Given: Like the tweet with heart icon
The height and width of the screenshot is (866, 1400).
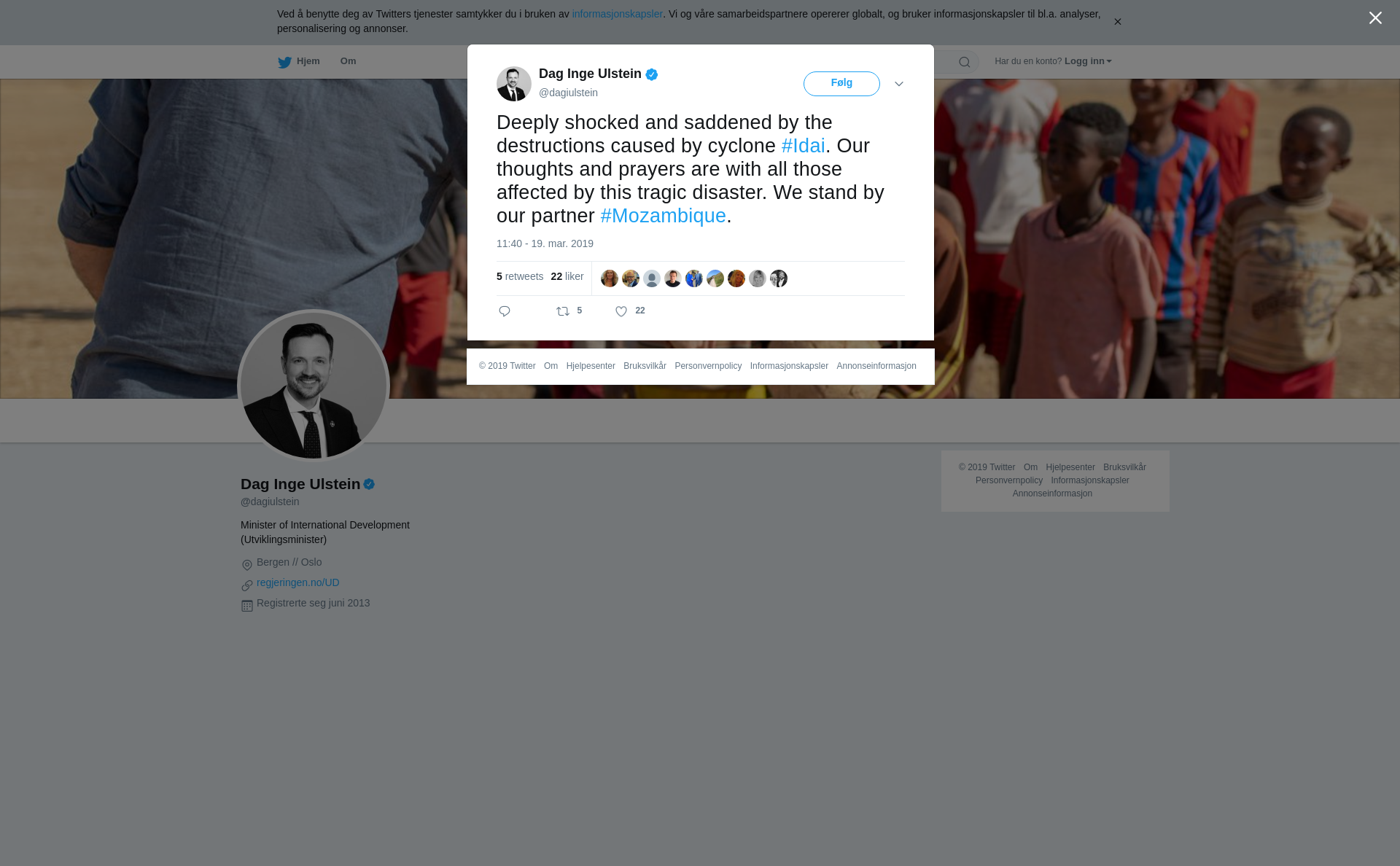Looking at the screenshot, I should [621, 311].
